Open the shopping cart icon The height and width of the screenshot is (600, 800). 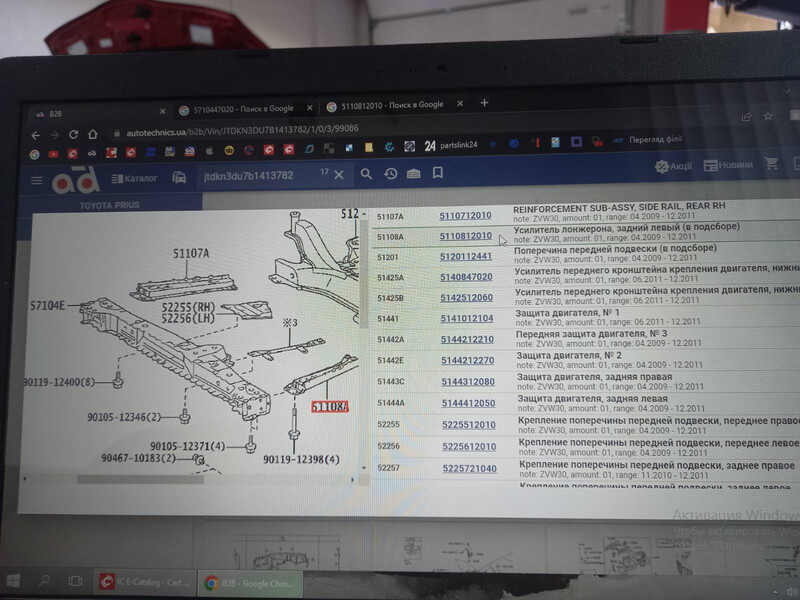(772, 164)
